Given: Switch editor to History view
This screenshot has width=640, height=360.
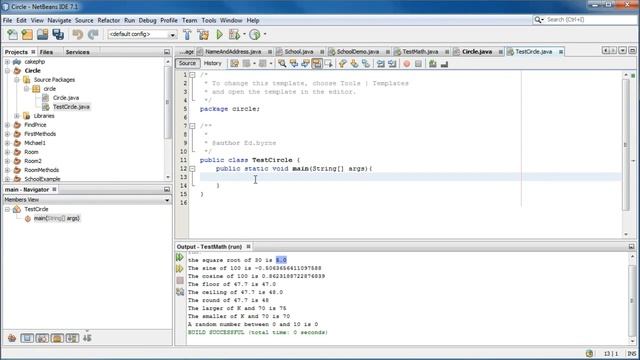Looking at the screenshot, I should (213, 63).
